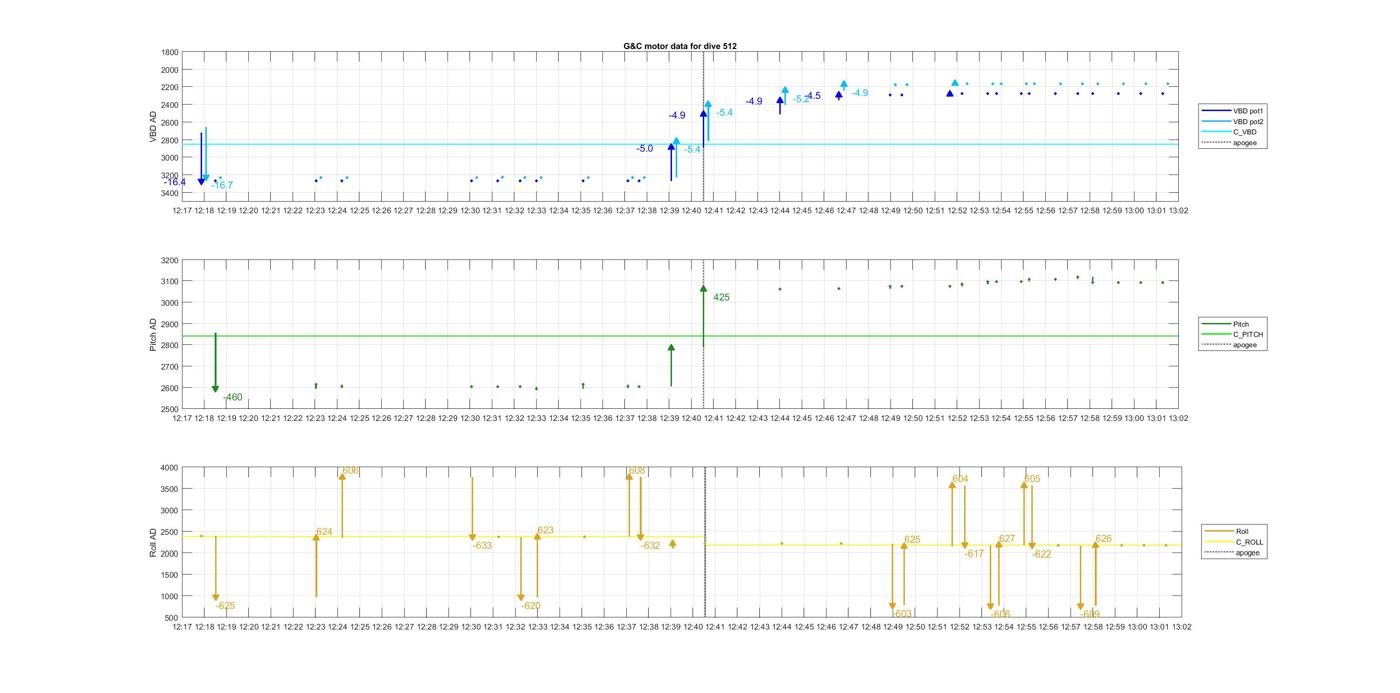This screenshot has height=693, width=1400.
Task: Click the '-622' roll data label
Action: click(x=1041, y=554)
